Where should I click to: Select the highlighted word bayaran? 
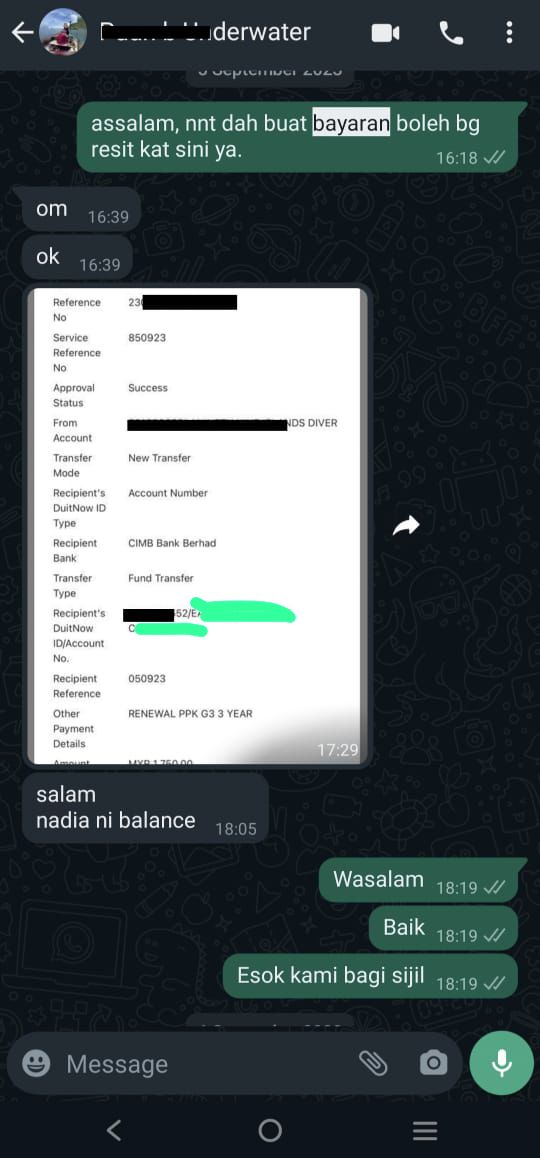pyautogui.click(x=351, y=123)
